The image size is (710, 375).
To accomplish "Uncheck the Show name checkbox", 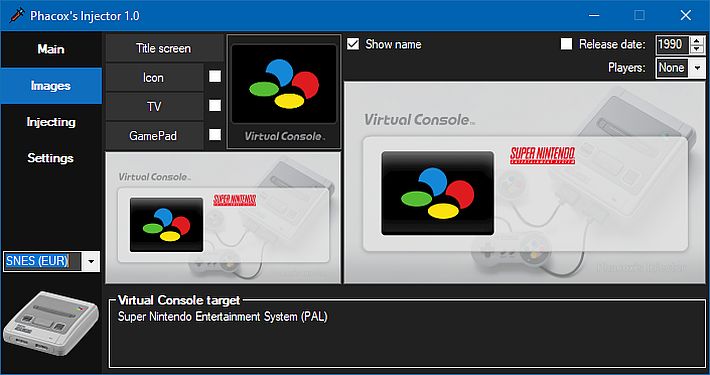I will (353, 44).
